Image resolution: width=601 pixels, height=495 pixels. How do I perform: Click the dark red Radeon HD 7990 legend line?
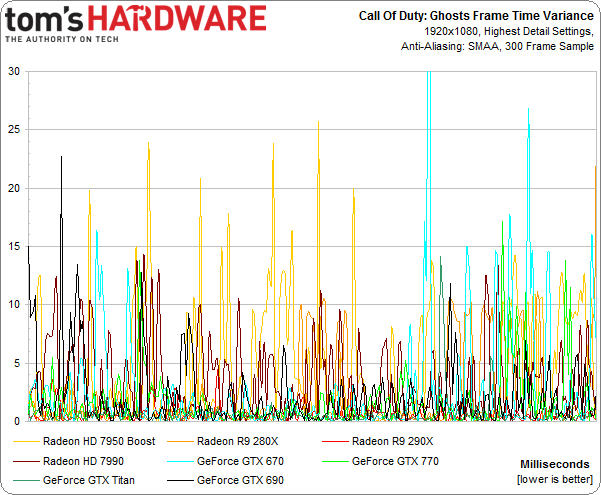[x=26, y=461]
